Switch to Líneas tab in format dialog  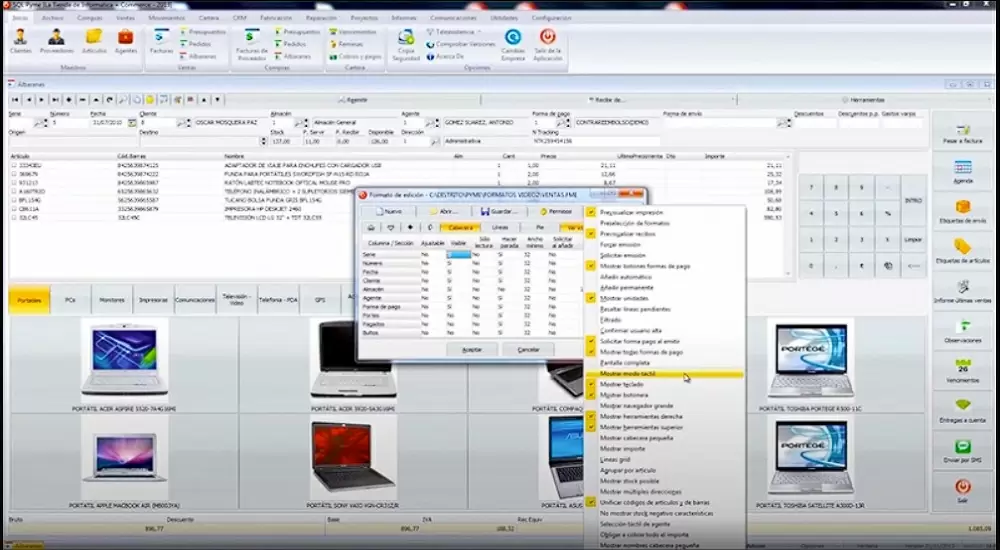(x=500, y=227)
